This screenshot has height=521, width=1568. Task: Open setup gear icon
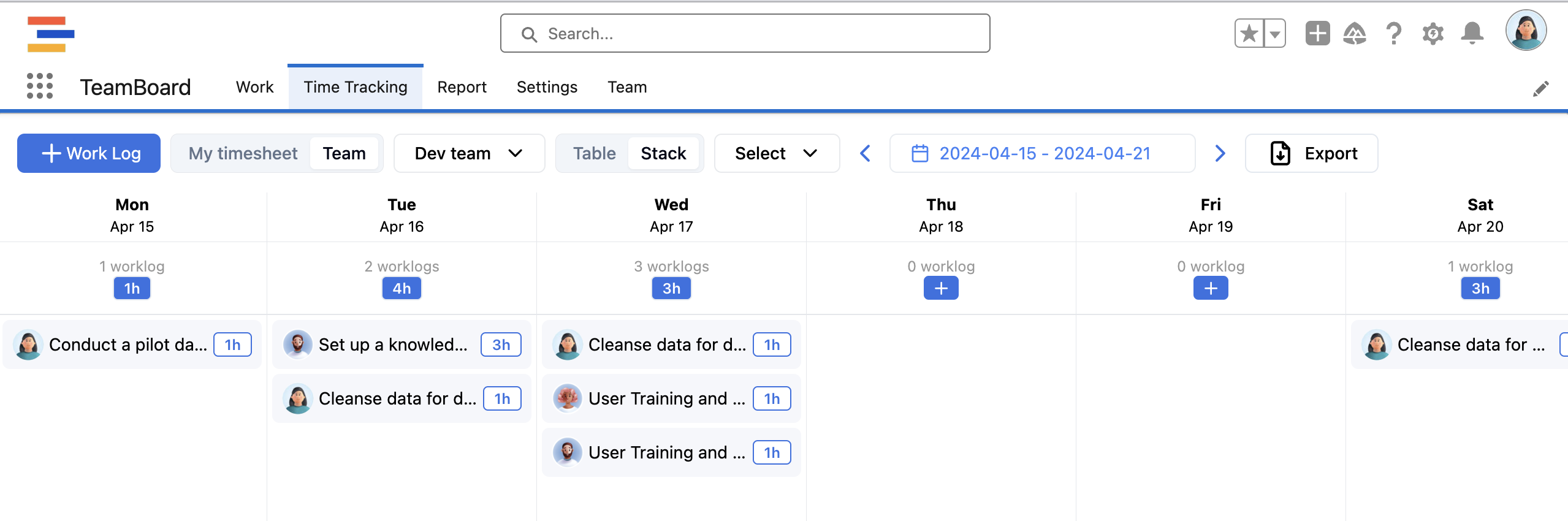click(1433, 34)
